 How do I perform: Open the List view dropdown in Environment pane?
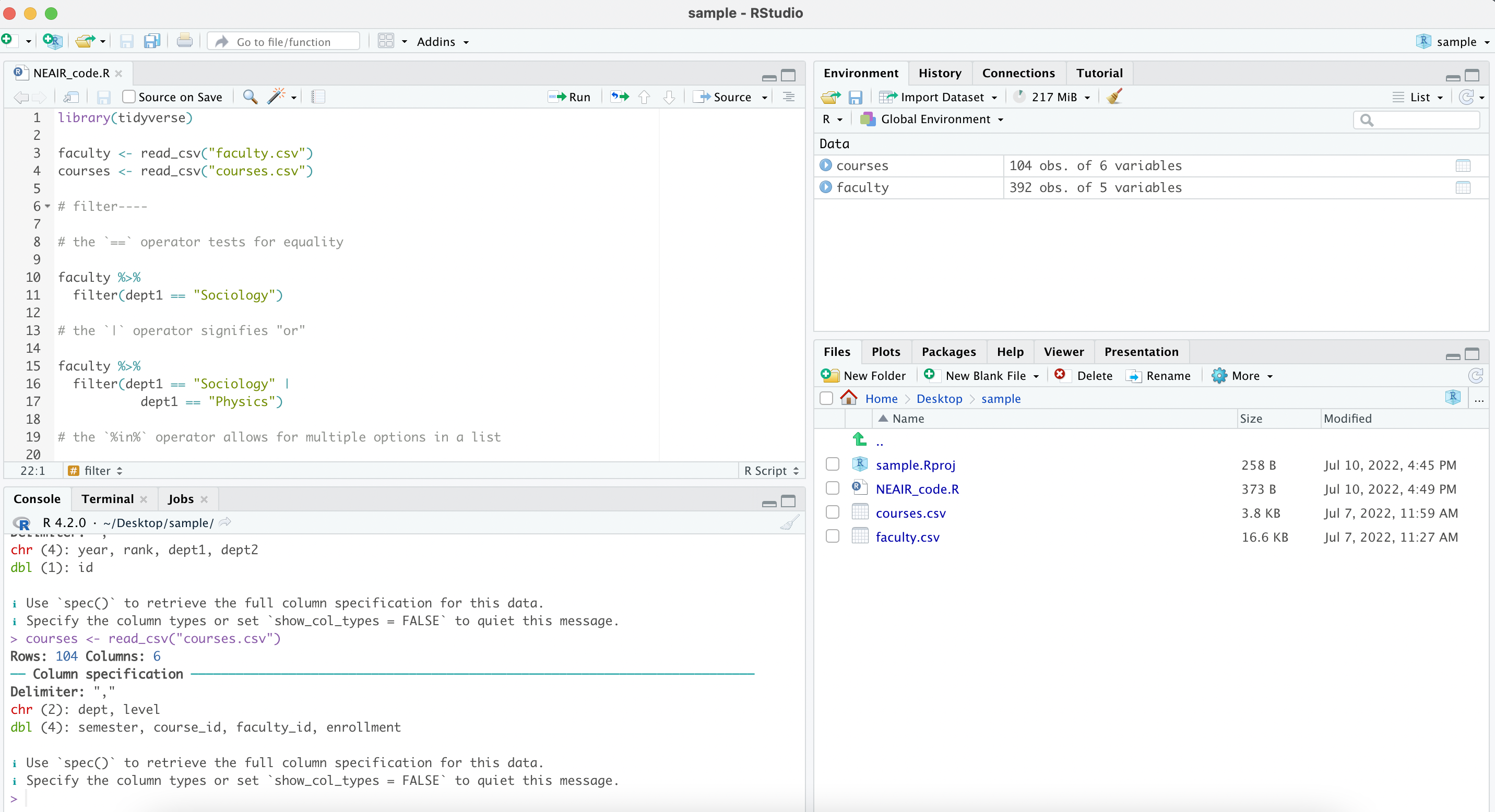tap(1418, 97)
